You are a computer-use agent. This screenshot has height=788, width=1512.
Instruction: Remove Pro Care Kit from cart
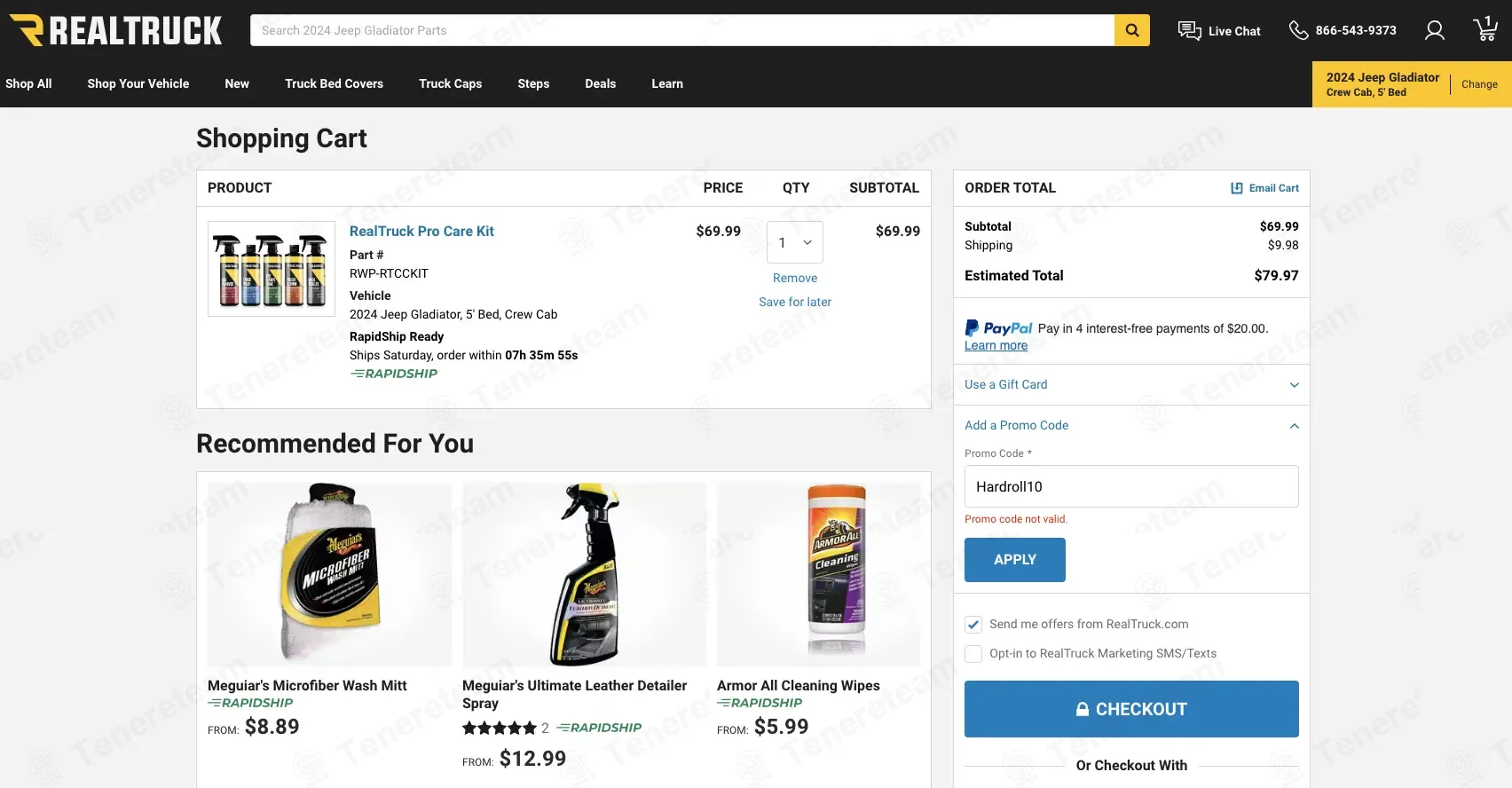tap(795, 278)
